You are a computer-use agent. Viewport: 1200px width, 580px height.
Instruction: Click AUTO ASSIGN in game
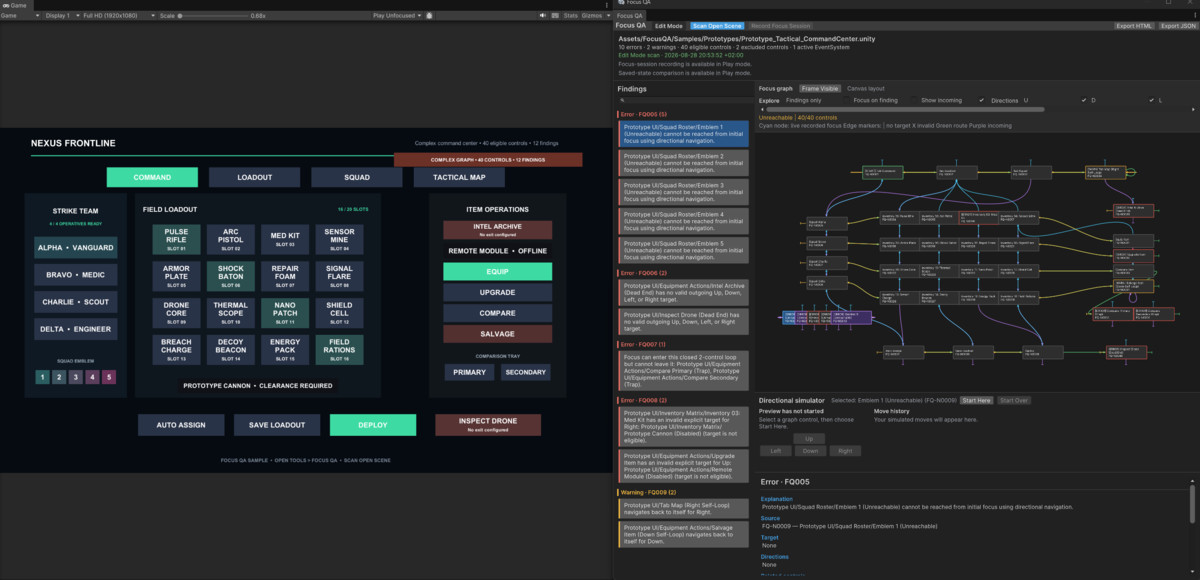tap(181, 425)
